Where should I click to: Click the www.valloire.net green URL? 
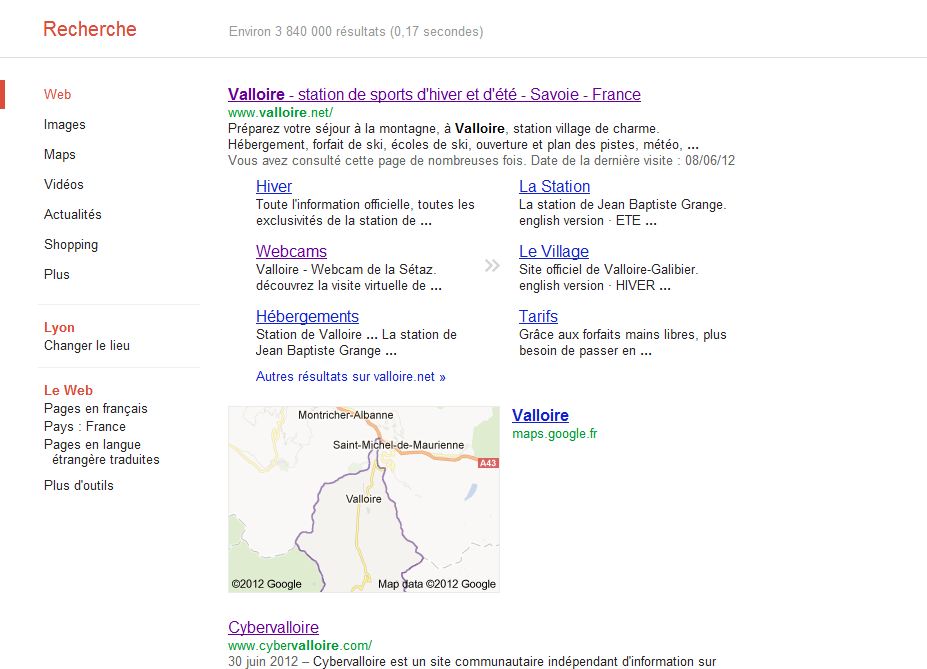tap(280, 112)
